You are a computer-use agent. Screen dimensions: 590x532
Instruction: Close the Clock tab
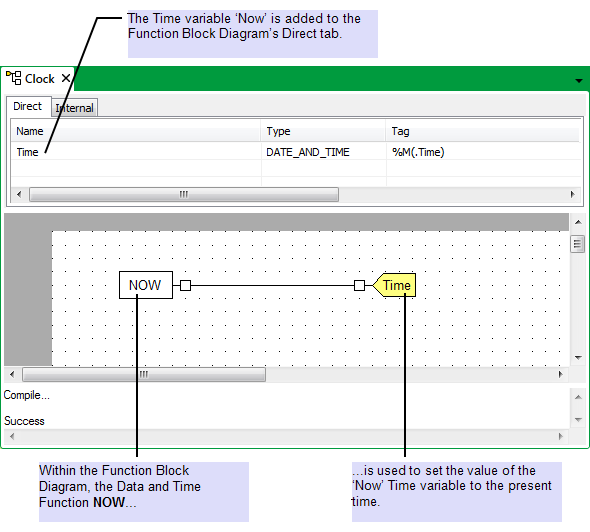66,78
